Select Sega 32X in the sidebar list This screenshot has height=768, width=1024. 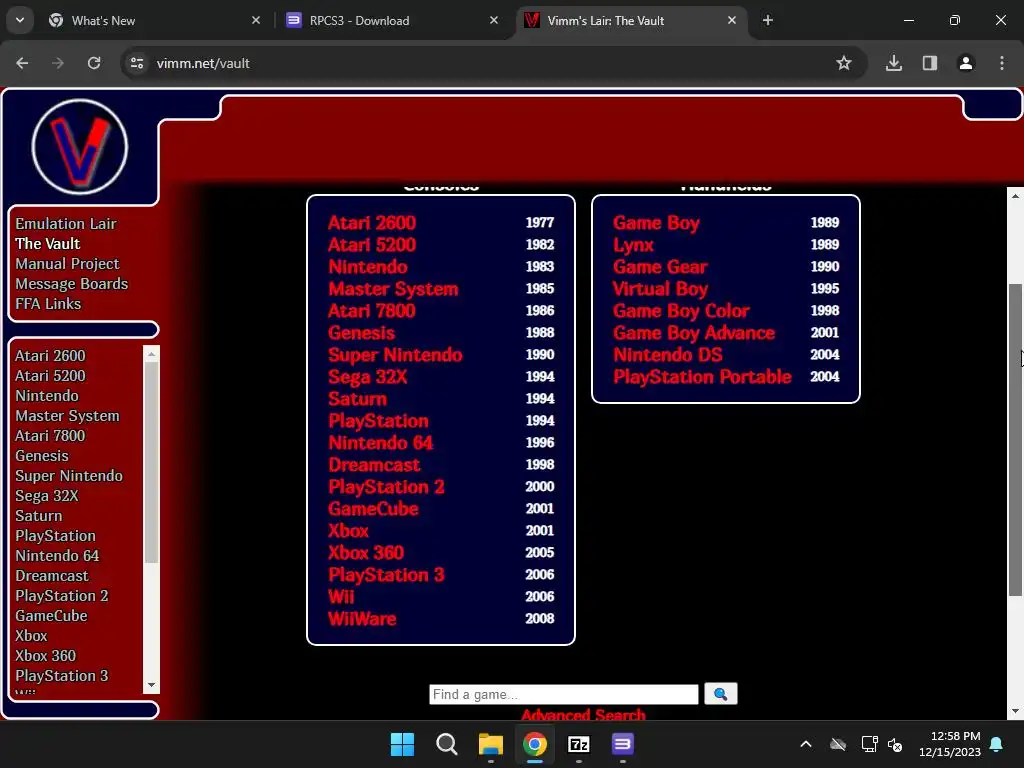coord(46,496)
